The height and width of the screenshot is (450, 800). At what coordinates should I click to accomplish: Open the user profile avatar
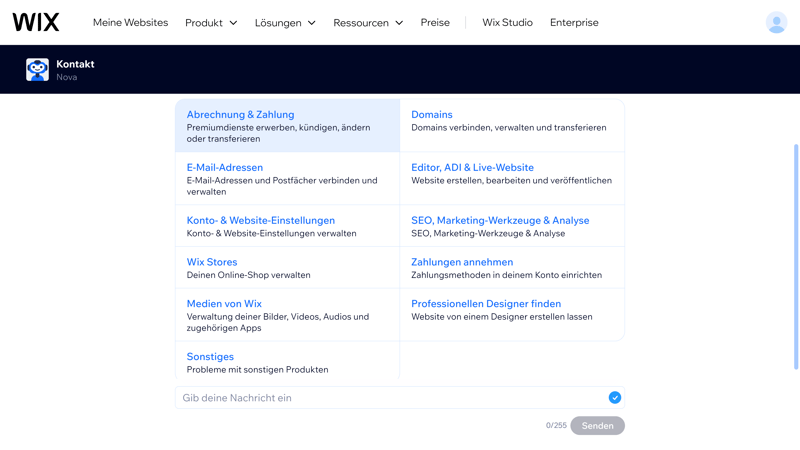[776, 22]
